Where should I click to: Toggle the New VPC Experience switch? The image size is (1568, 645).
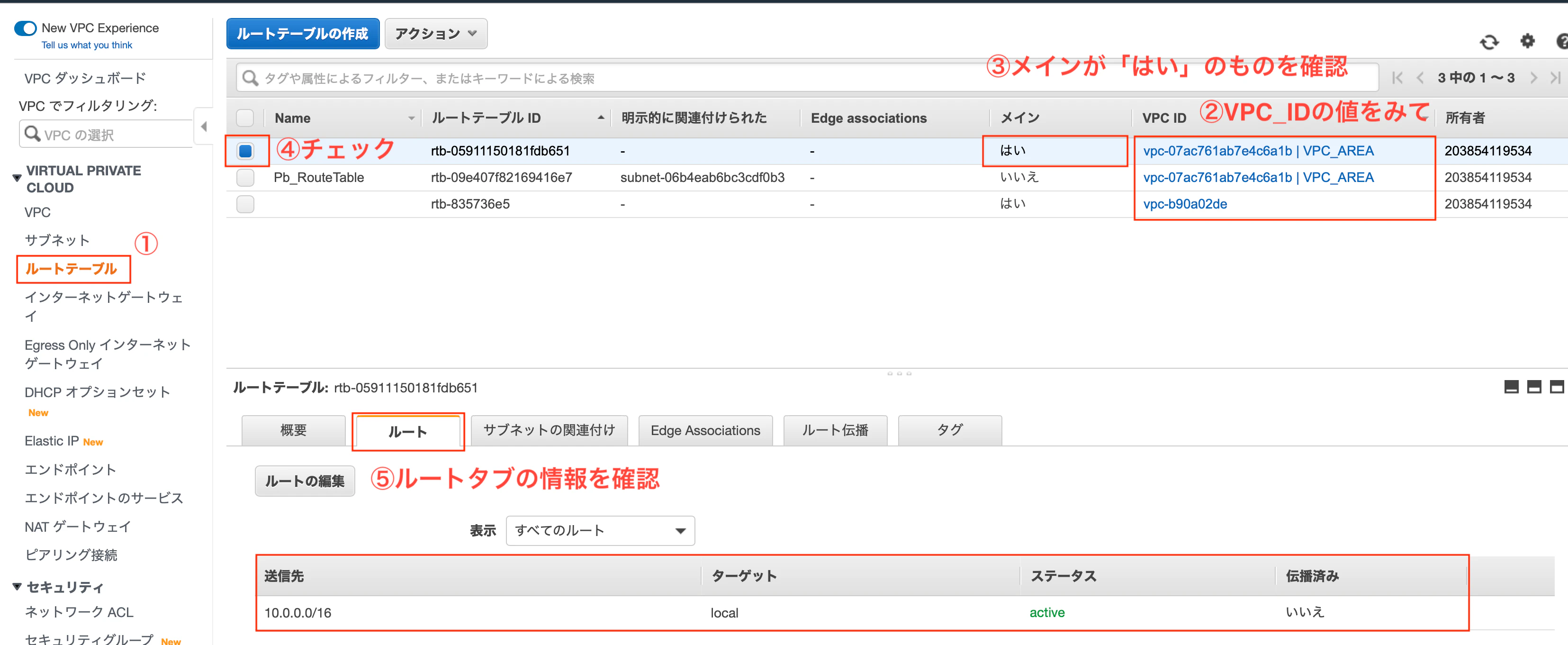[x=26, y=28]
